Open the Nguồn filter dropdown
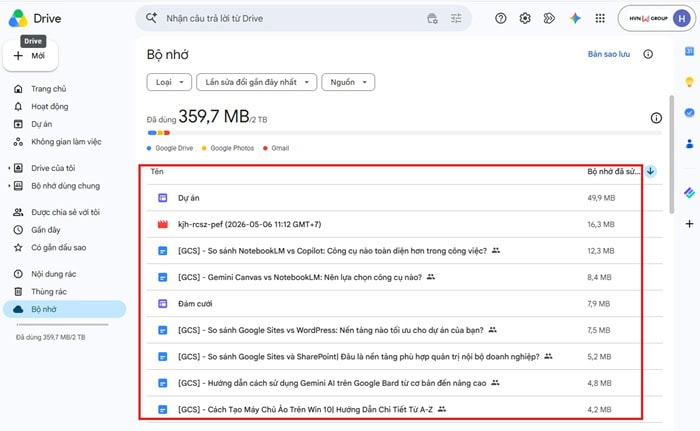The image size is (700, 431). pos(348,82)
